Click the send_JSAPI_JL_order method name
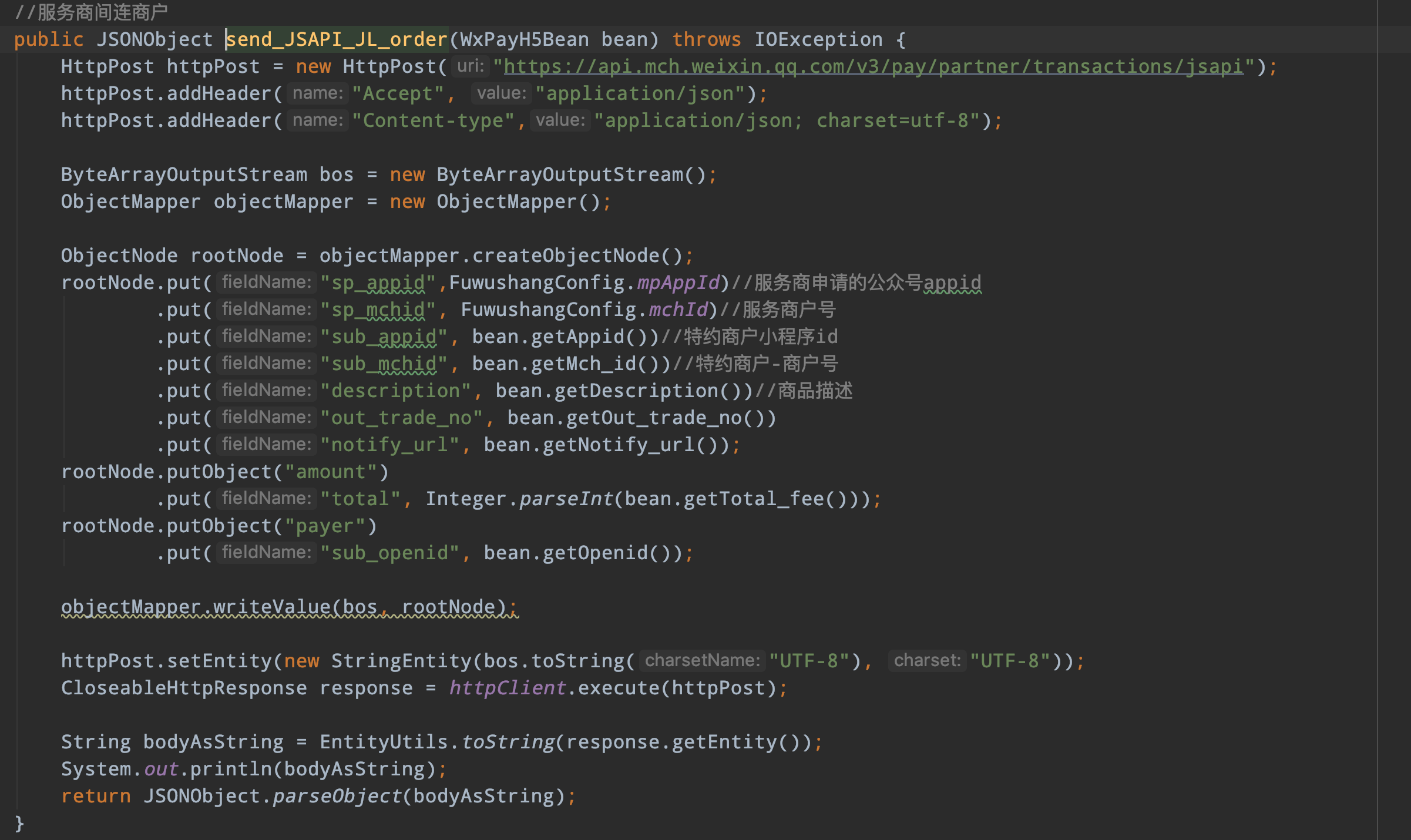 (x=337, y=39)
